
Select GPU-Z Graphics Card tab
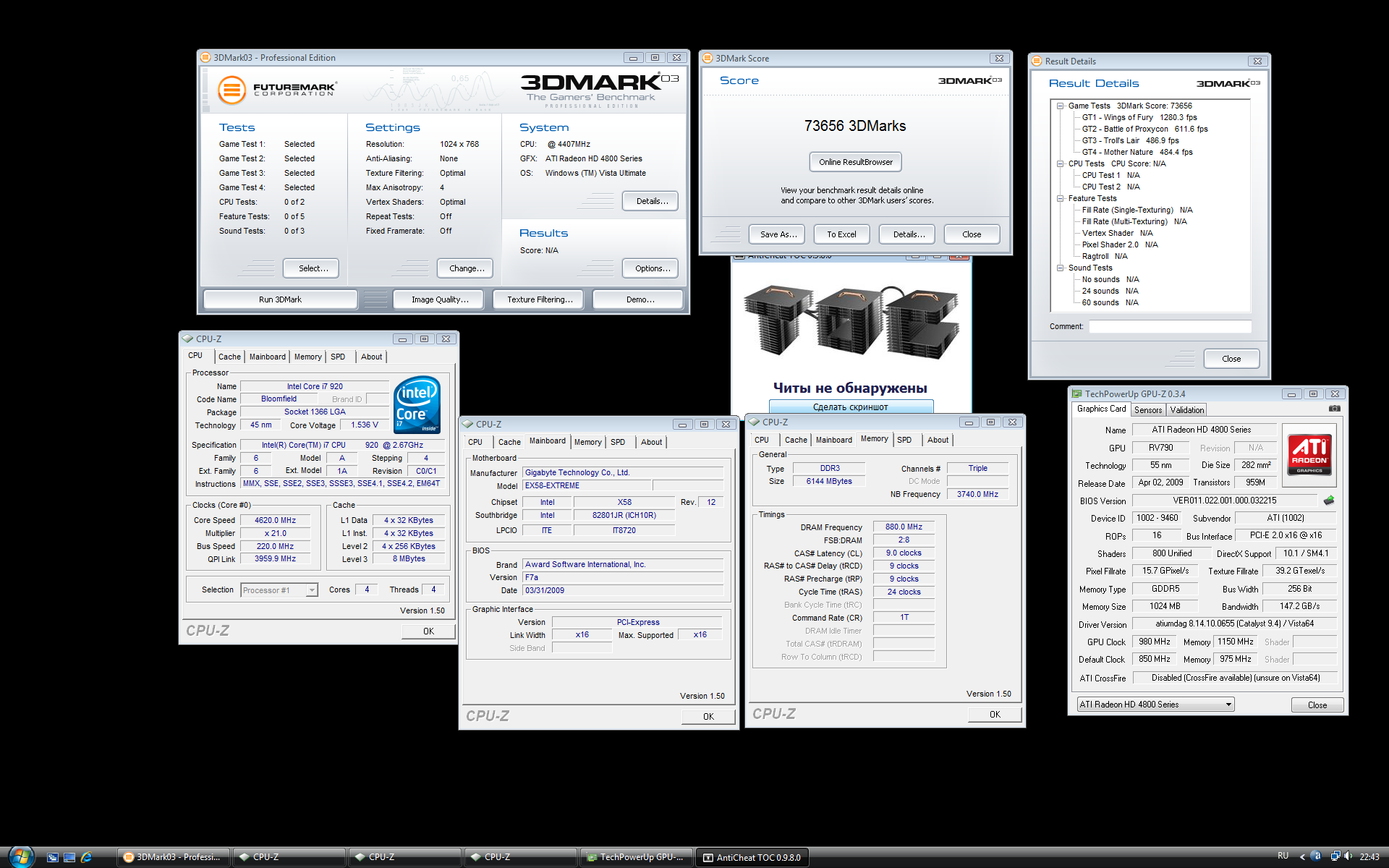1101,409
